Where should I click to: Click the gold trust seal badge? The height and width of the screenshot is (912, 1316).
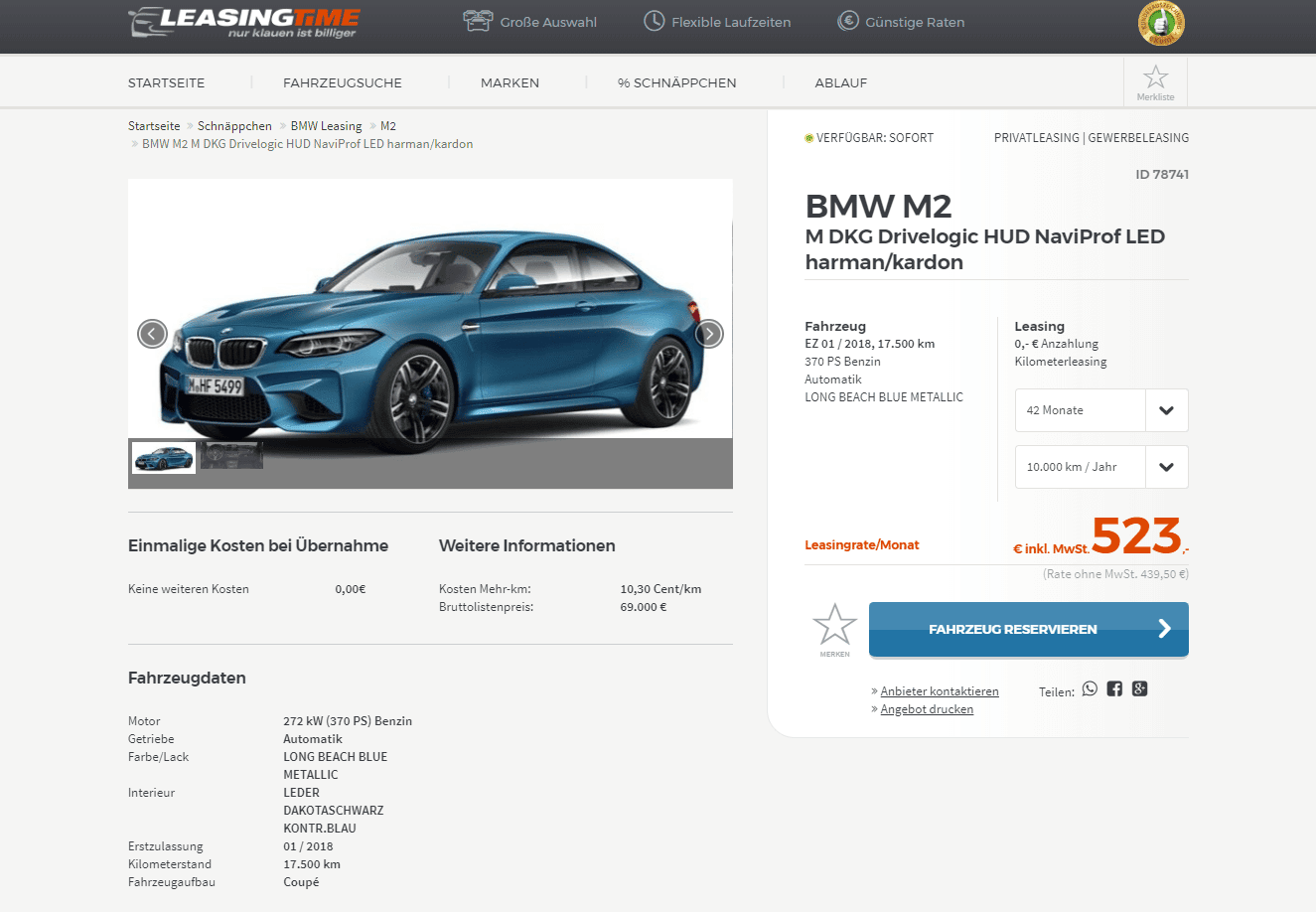tap(1161, 23)
